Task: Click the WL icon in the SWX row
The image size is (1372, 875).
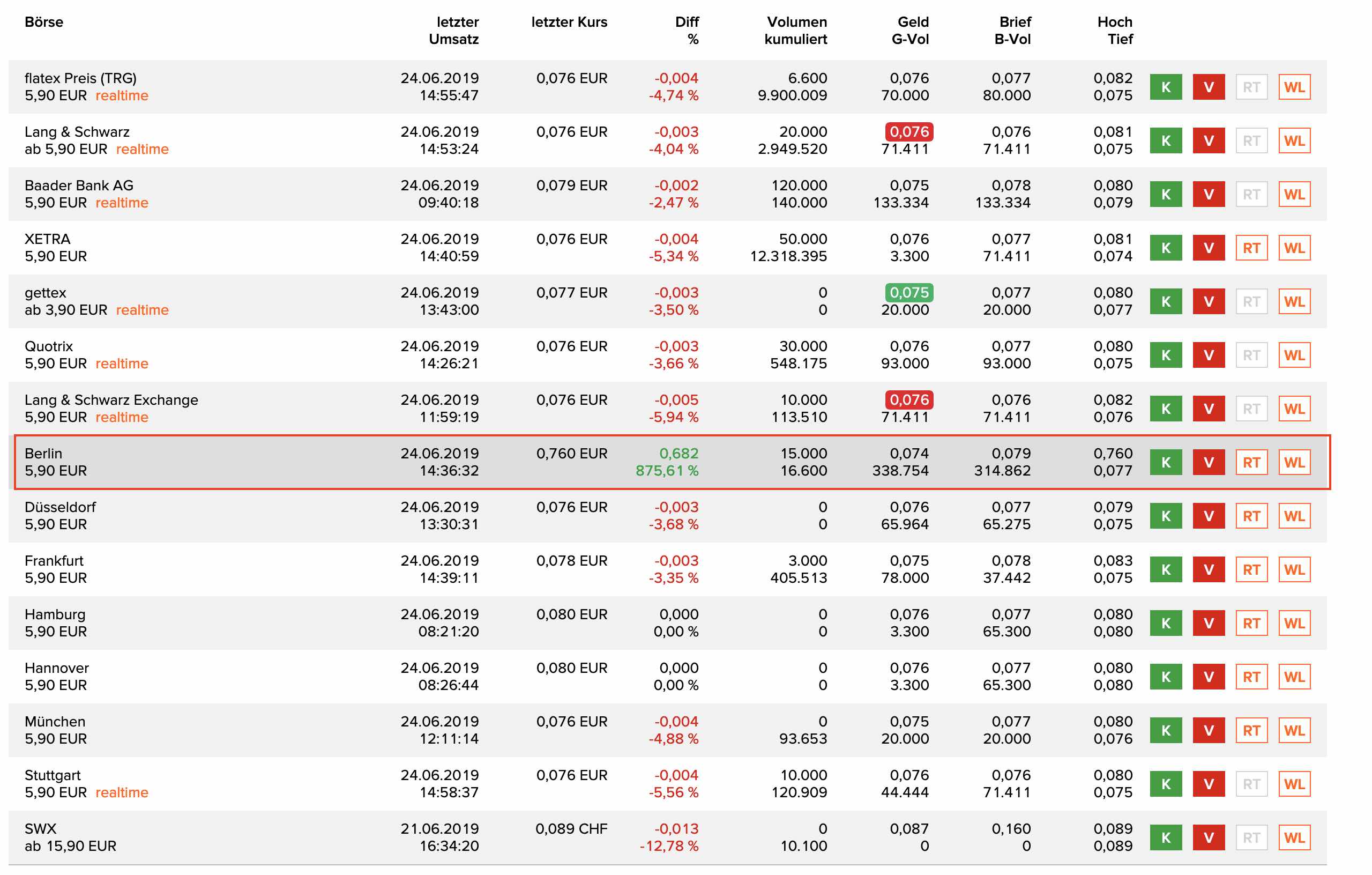Action: click(1294, 837)
